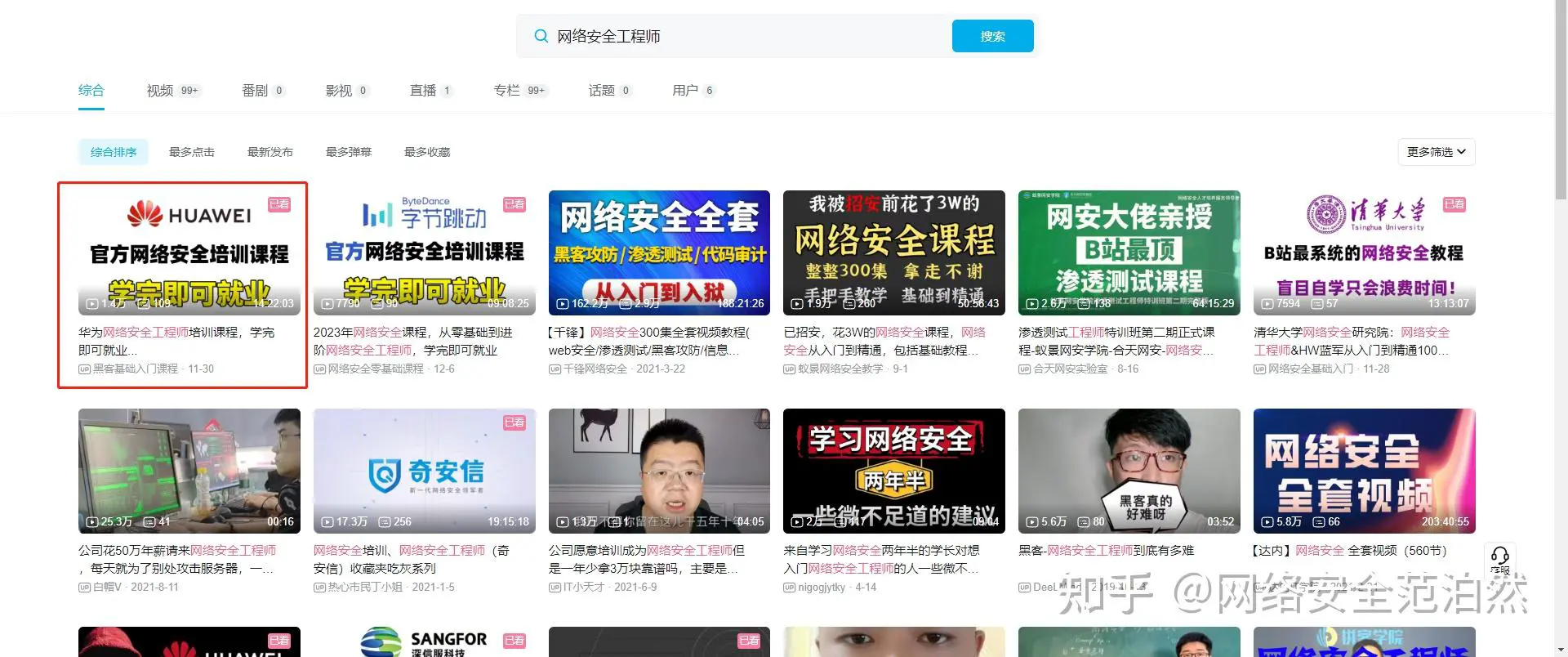Open title 公司花50万年薪请来网络安全工程师
This screenshot has width=1568, height=657.
[x=177, y=560]
